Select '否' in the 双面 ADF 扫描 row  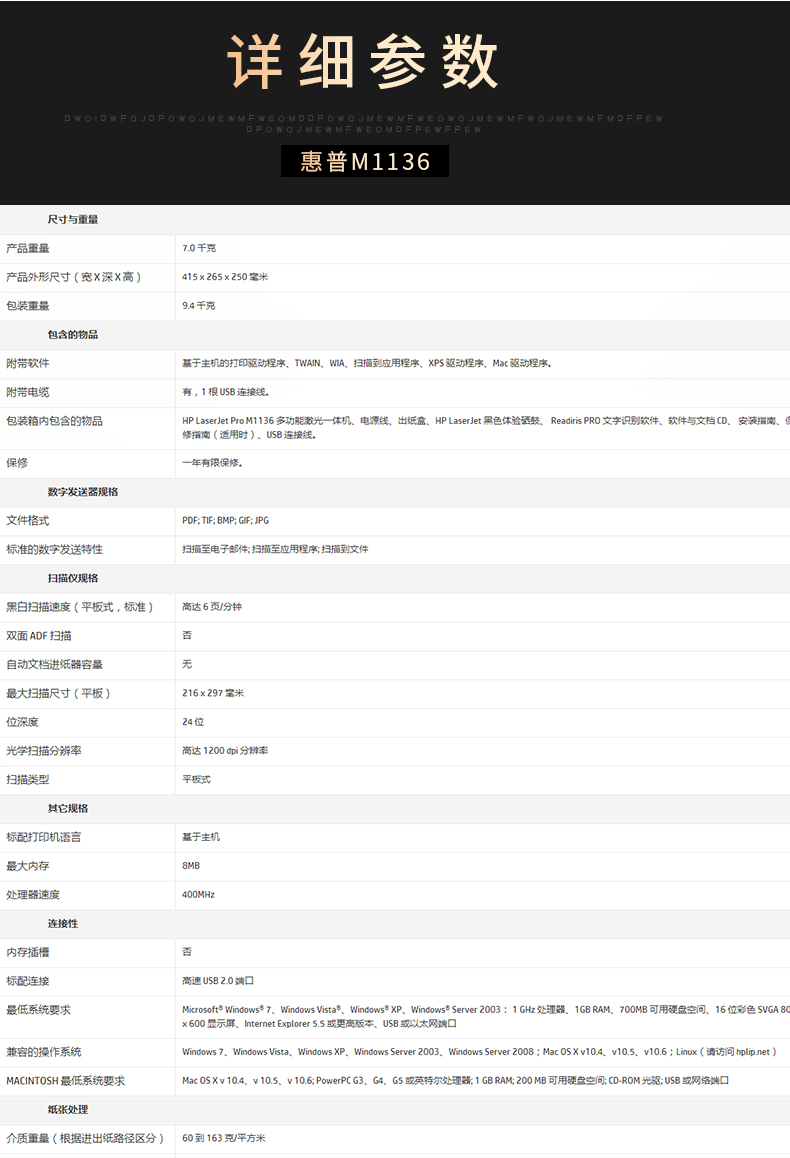187,635
